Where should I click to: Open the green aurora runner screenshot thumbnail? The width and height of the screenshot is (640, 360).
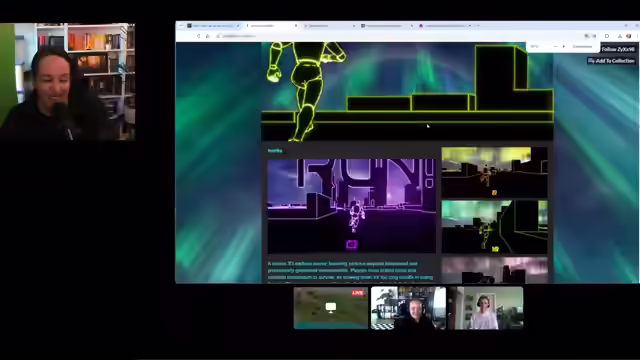(494, 227)
